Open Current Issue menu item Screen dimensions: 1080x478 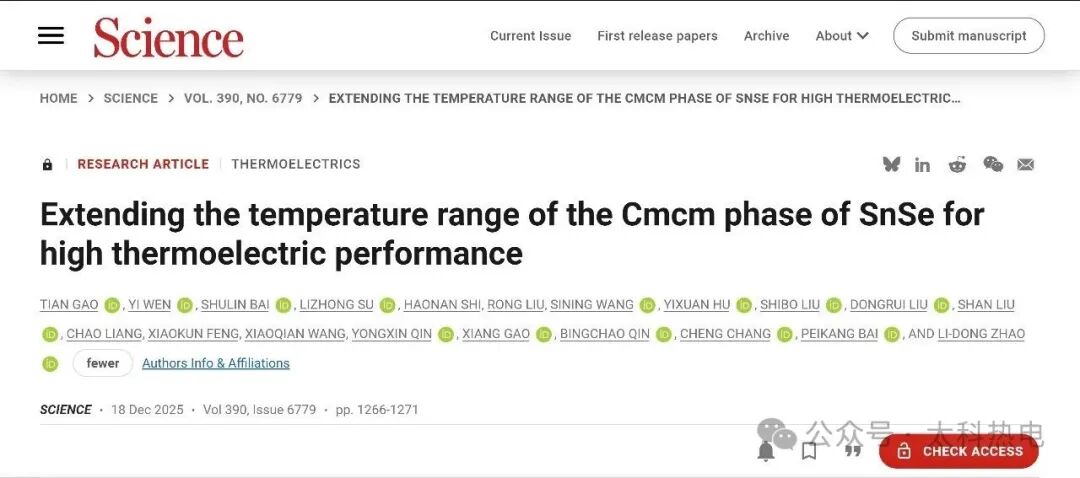click(530, 36)
